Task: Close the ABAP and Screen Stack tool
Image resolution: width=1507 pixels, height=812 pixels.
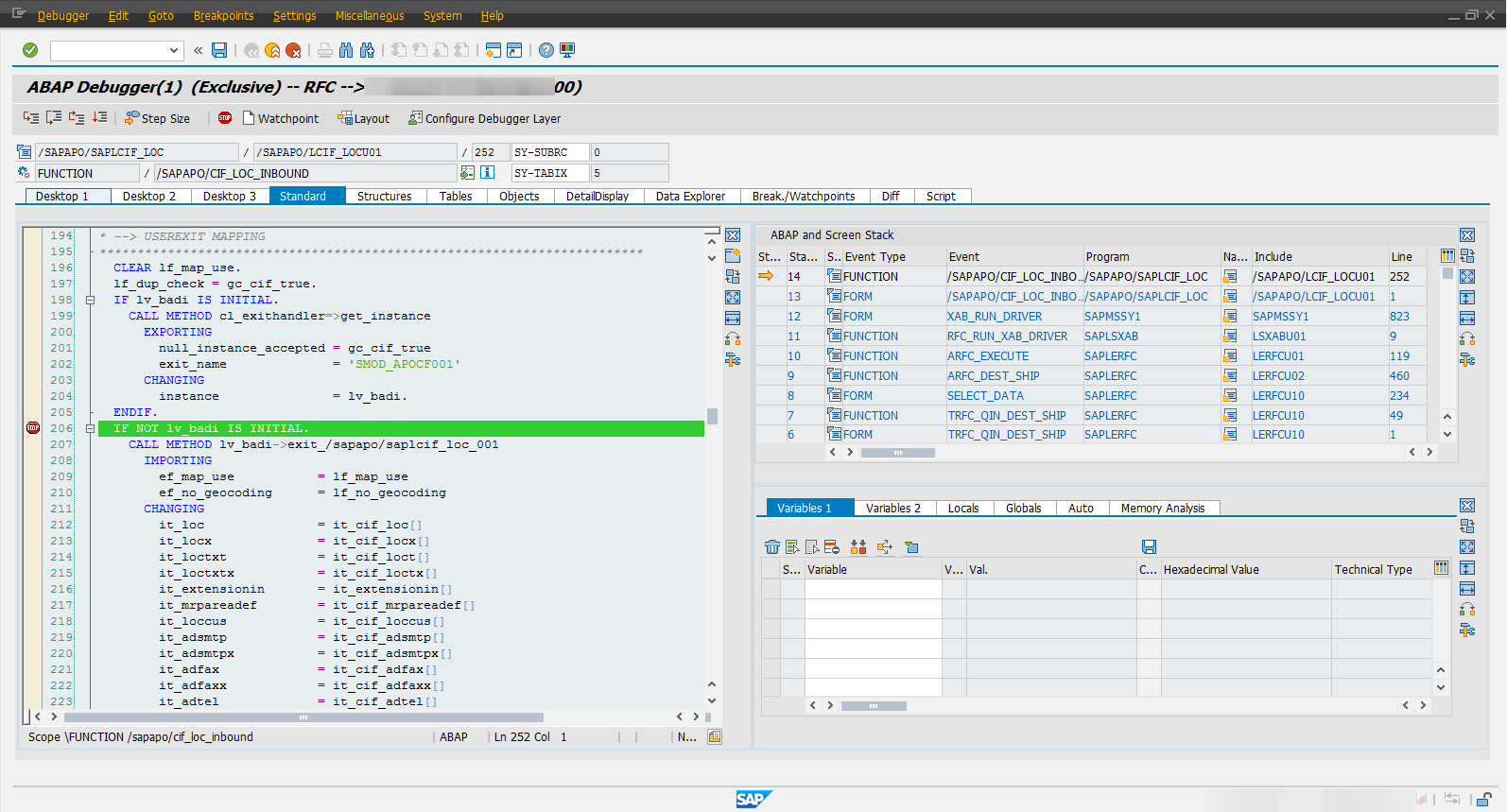Action: coord(1467,234)
